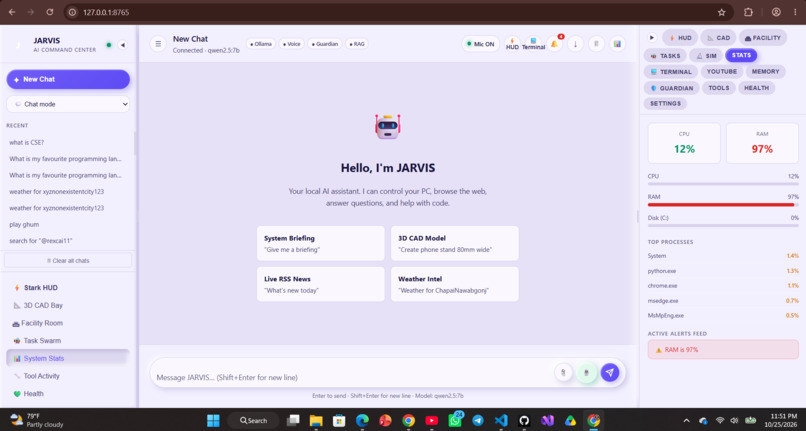Switch to the SETTINGS tab
The height and width of the screenshot is (431, 806).
point(665,103)
